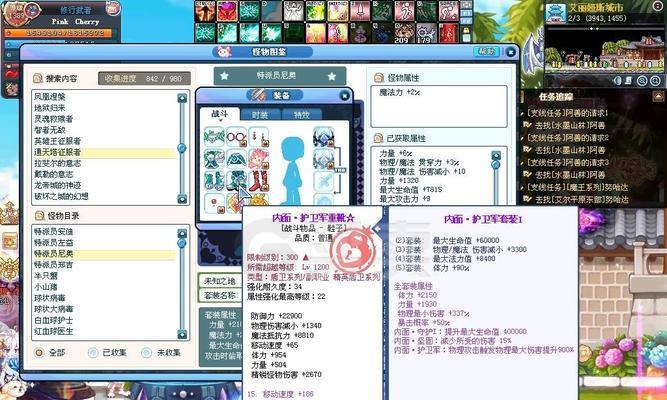667x400 pixels.
Task: Open quest [支线任务]阿善的请求3
Action: [x=568, y=163]
